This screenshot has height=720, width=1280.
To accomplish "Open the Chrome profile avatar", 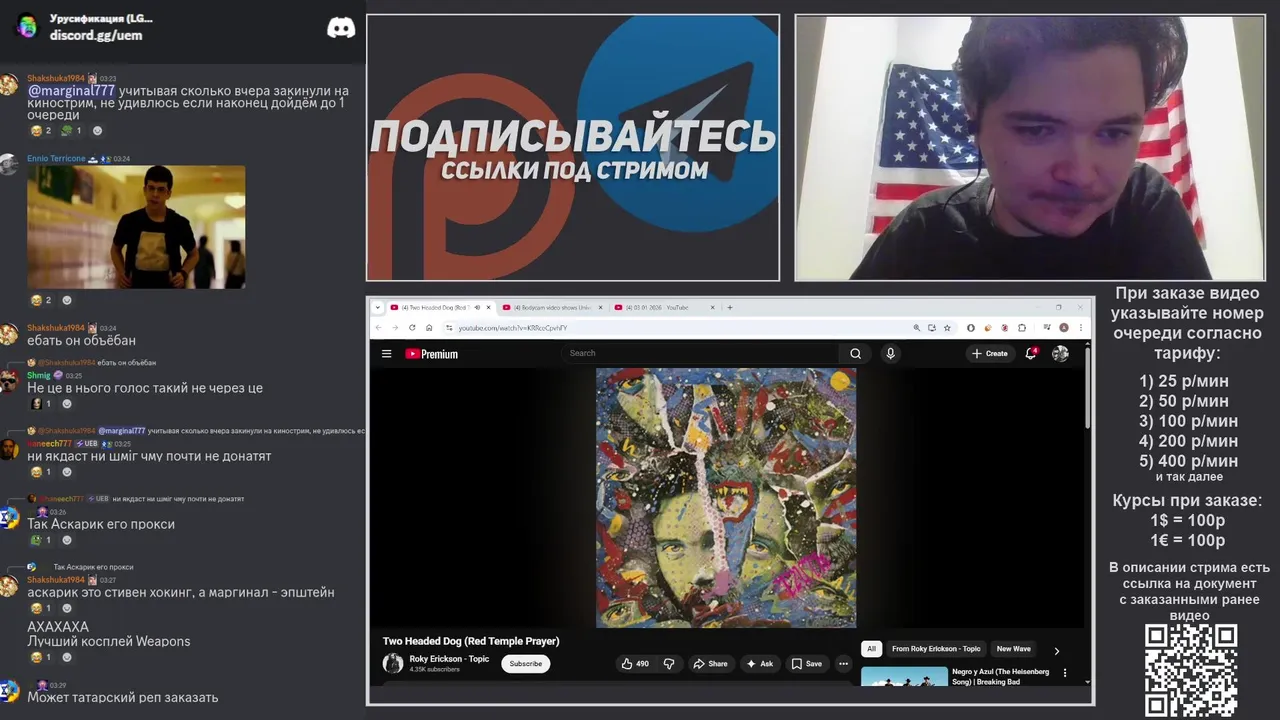I will click(x=1063, y=328).
